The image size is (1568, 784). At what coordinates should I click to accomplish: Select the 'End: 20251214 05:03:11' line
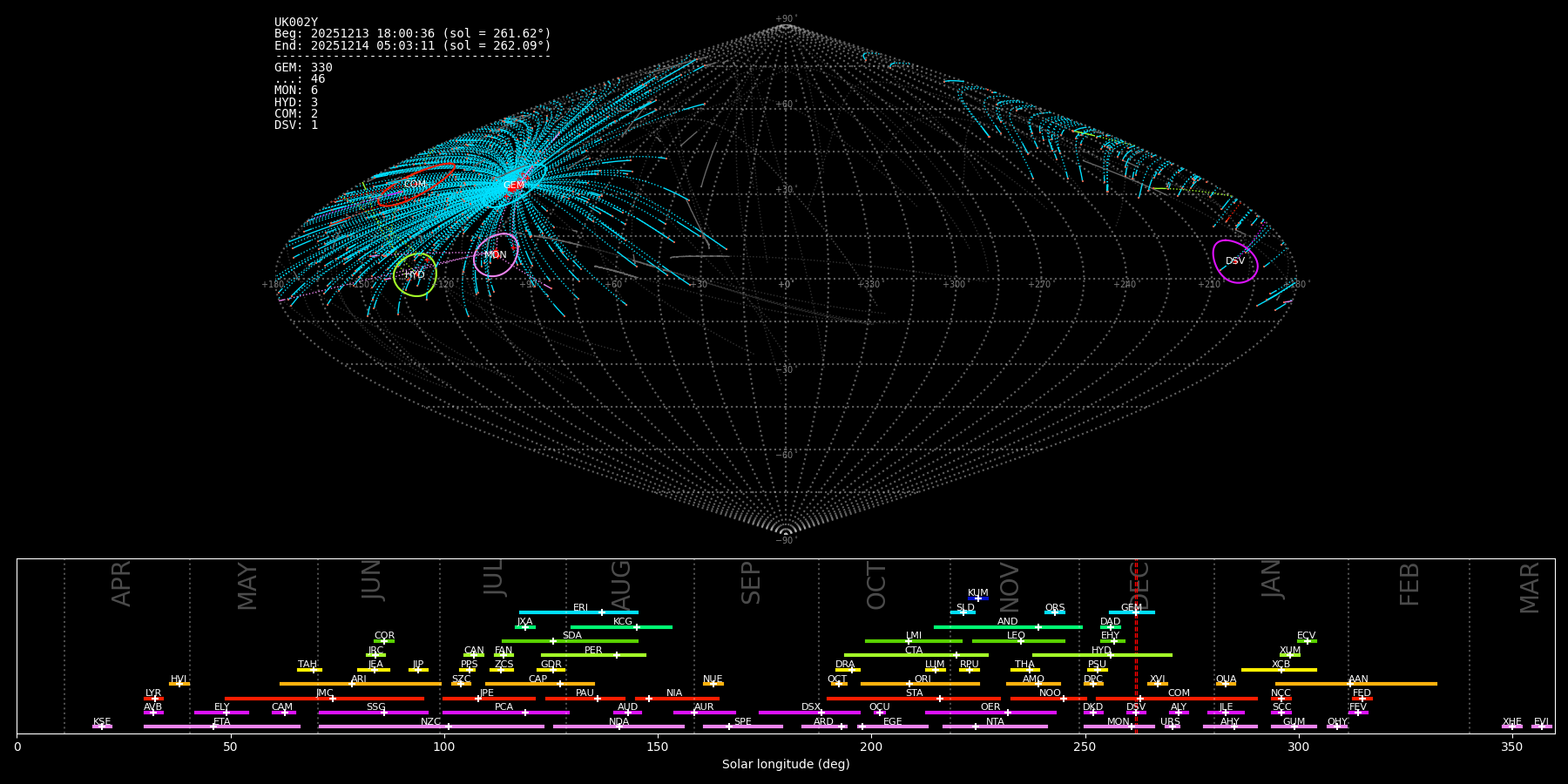(x=413, y=45)
